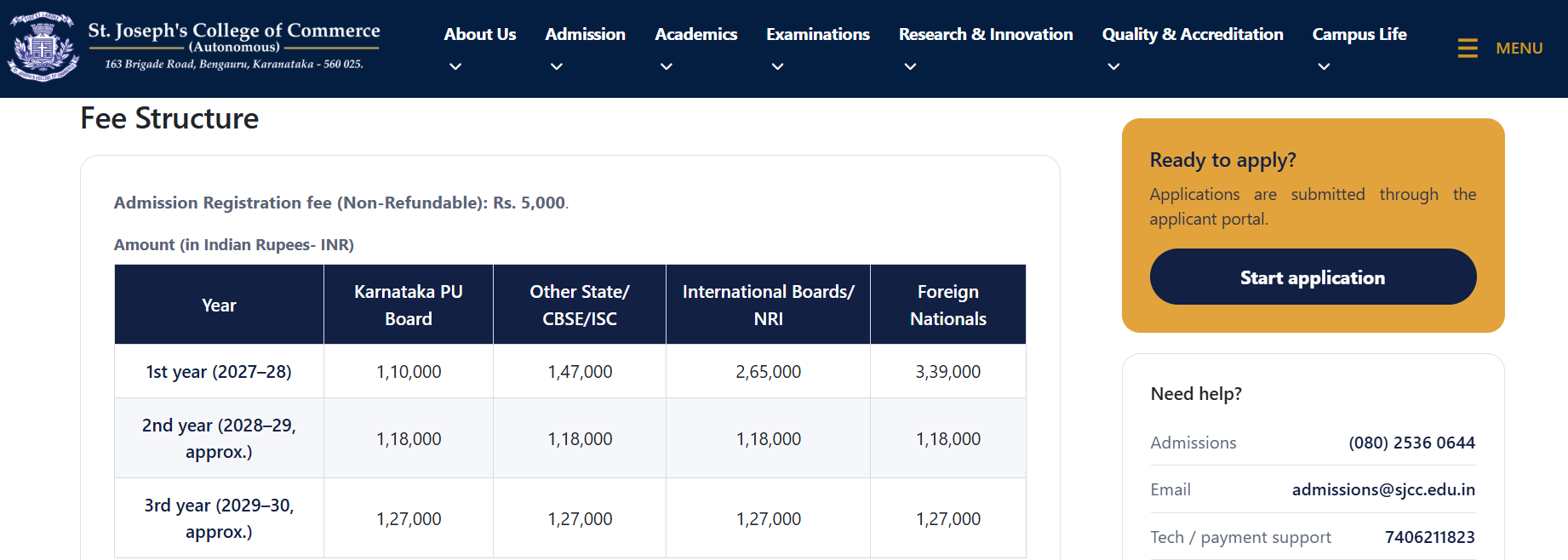
Task: Click the 3rd year (2029–30, approx.) row label
Action: pos(219,518)
